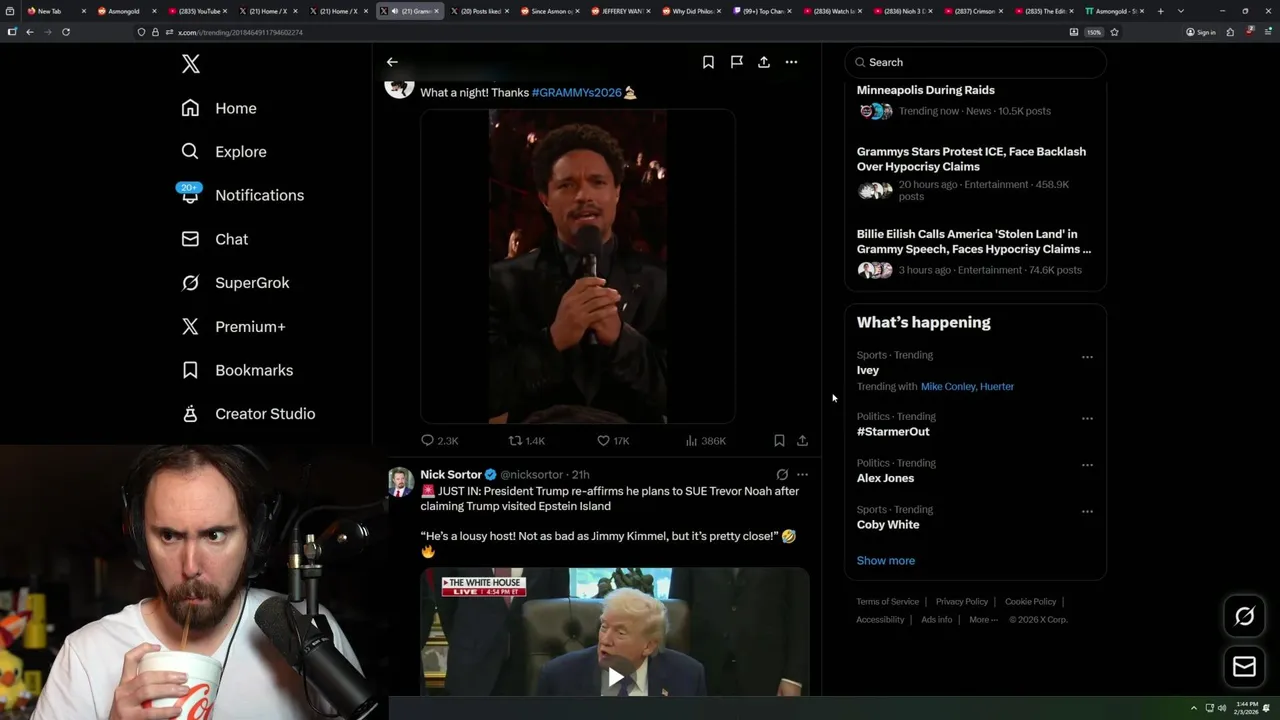Repost the GRAMMYs post showing 1.4K
This screenshot has height=720, width=1280.
click(x=527, y=441)
